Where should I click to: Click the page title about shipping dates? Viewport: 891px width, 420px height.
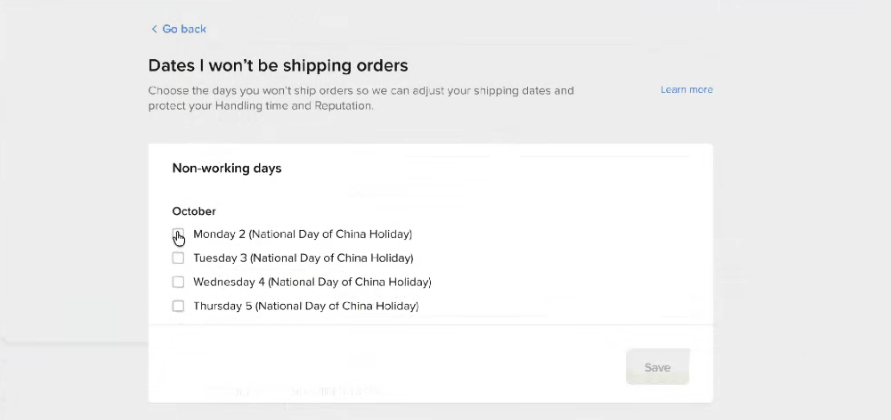point(278,66)
